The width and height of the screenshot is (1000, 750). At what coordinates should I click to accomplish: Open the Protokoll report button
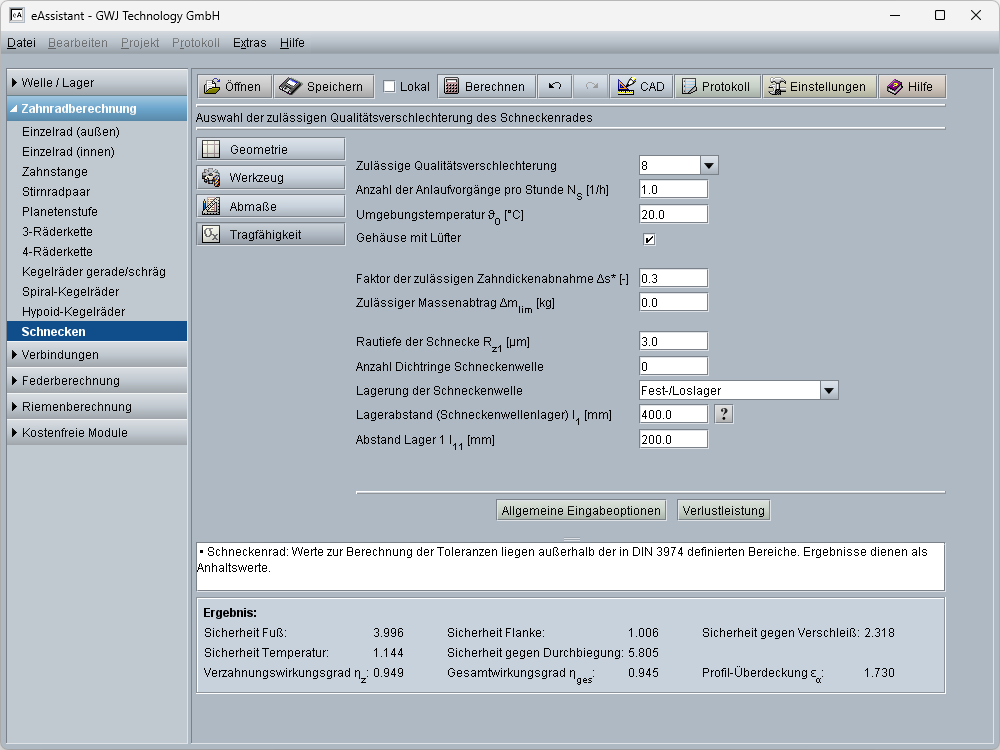click(716, 87)
